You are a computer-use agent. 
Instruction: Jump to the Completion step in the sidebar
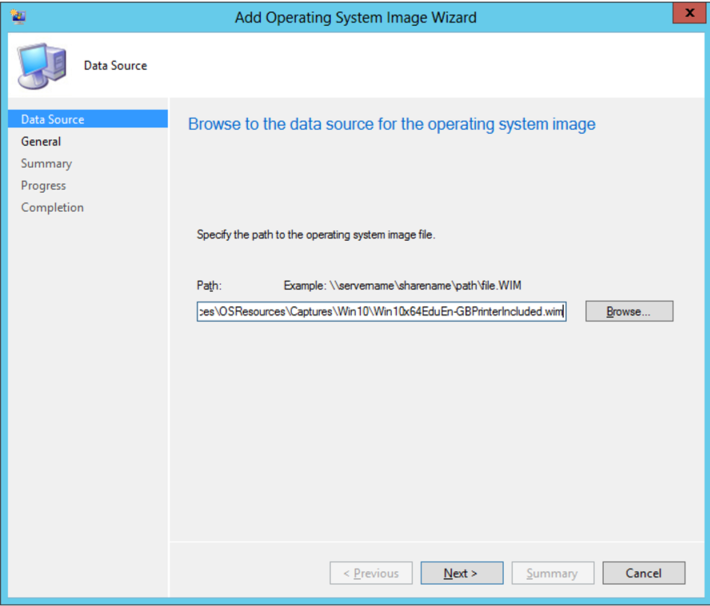click(52, 207)
